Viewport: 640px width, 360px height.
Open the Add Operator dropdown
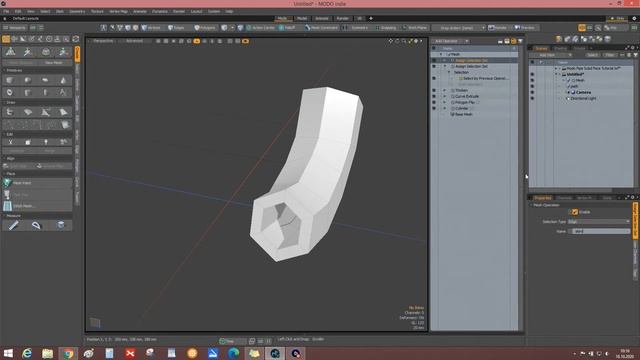pyautogui.click(x=451, y=41)
